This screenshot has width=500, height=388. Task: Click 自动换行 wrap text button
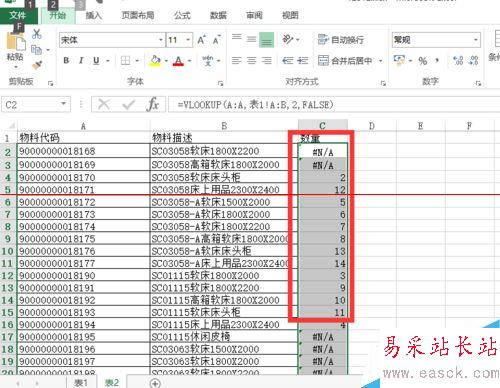click(x=341, y=40)
